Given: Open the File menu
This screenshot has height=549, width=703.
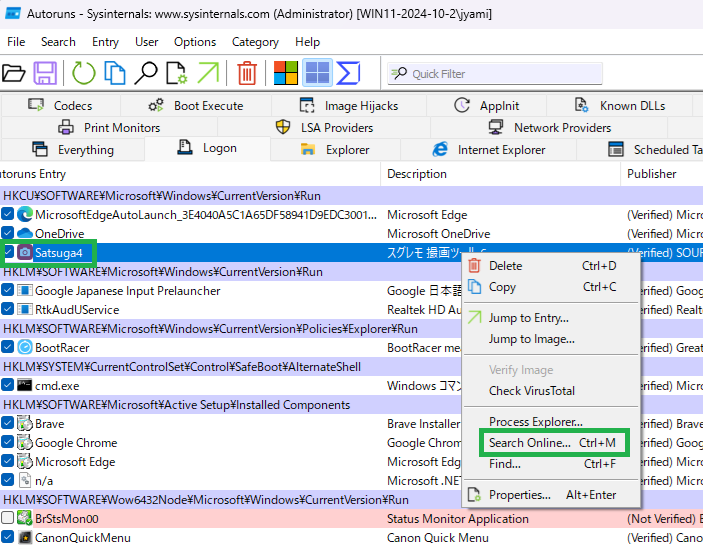Looking at the screenshot, I should pyautogui.click(x=16, y=42).
